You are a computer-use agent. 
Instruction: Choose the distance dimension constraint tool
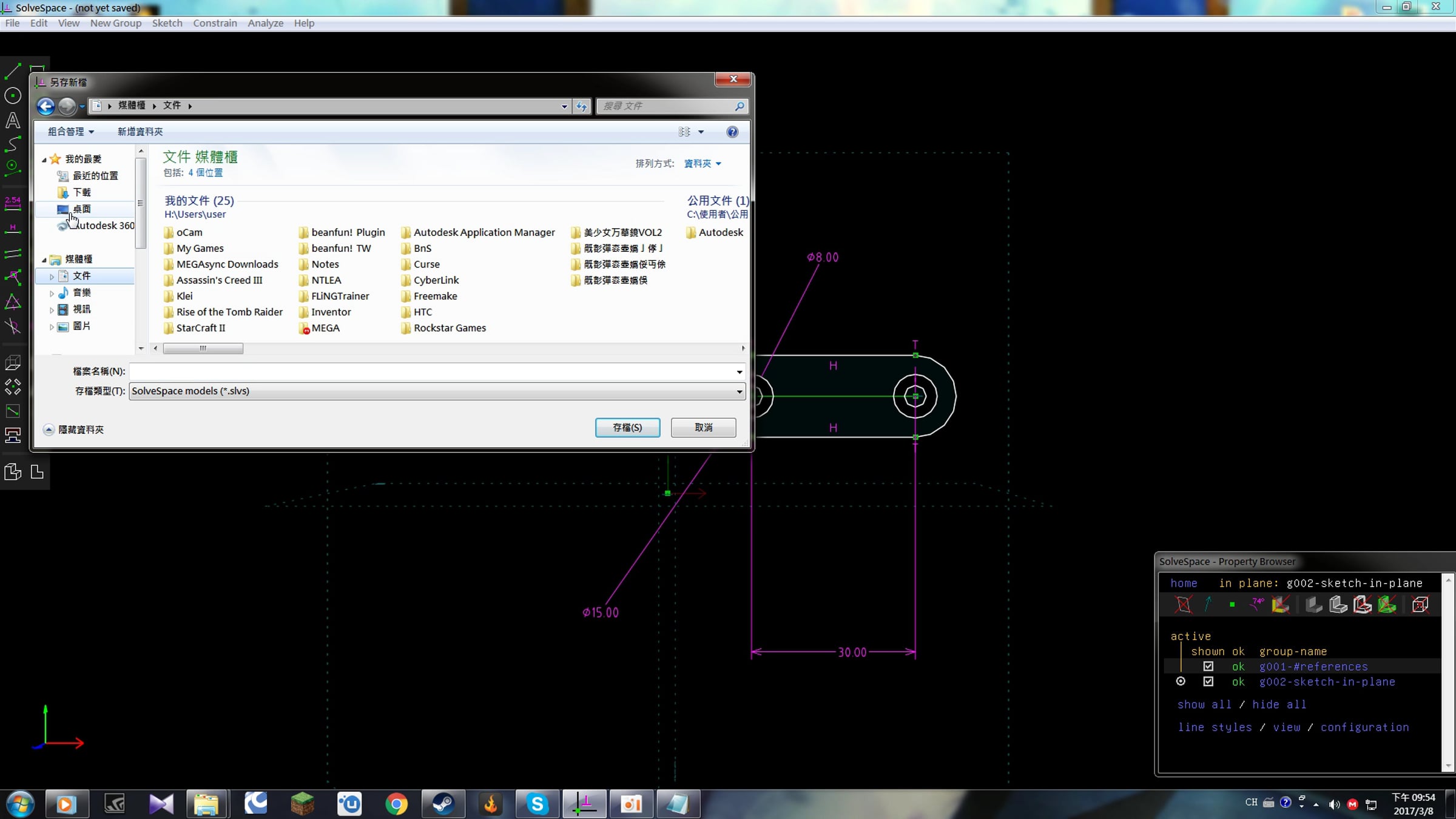pyautogui.click(x=13, y=203)
